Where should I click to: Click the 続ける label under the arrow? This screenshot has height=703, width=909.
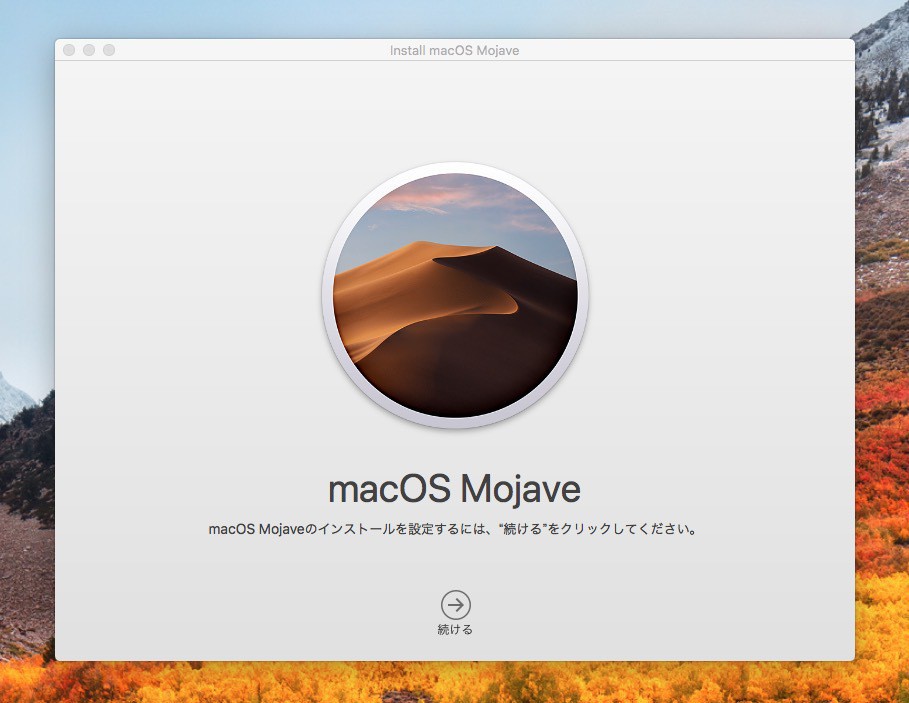click(x=455, y=629)
